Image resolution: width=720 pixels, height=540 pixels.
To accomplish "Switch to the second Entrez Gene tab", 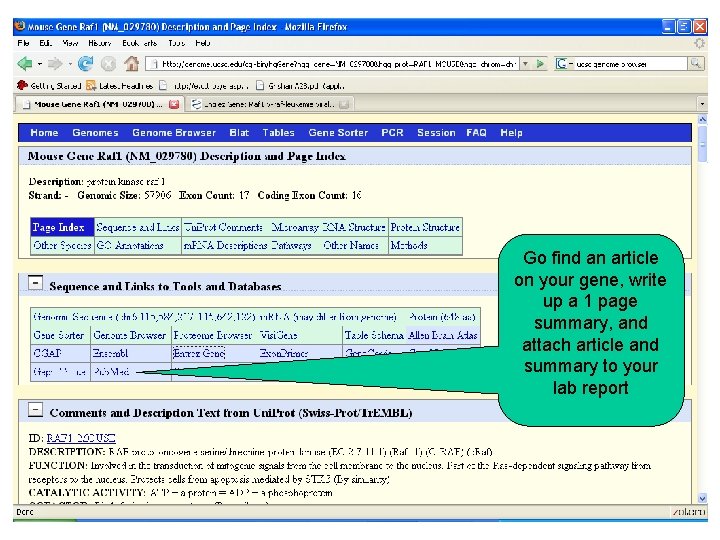I will click(270, 104).
